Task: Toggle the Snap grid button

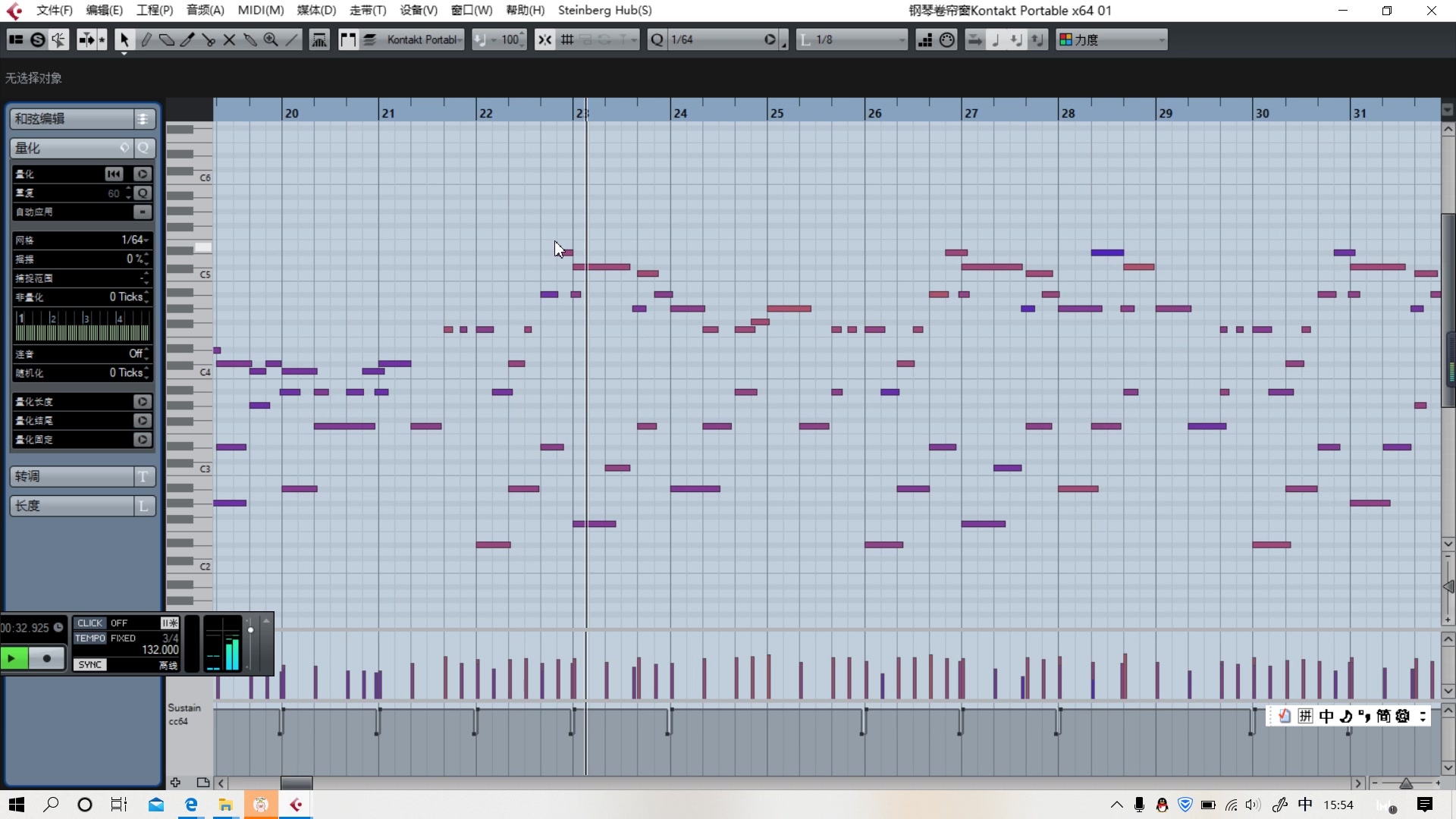Action: point(567,40)
